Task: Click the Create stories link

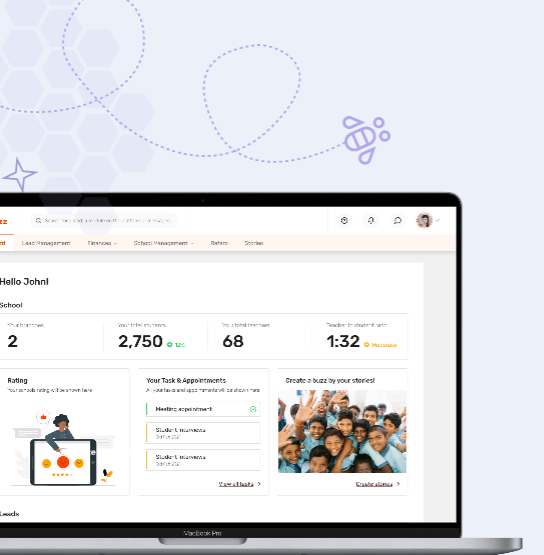Action: point(374,484)
